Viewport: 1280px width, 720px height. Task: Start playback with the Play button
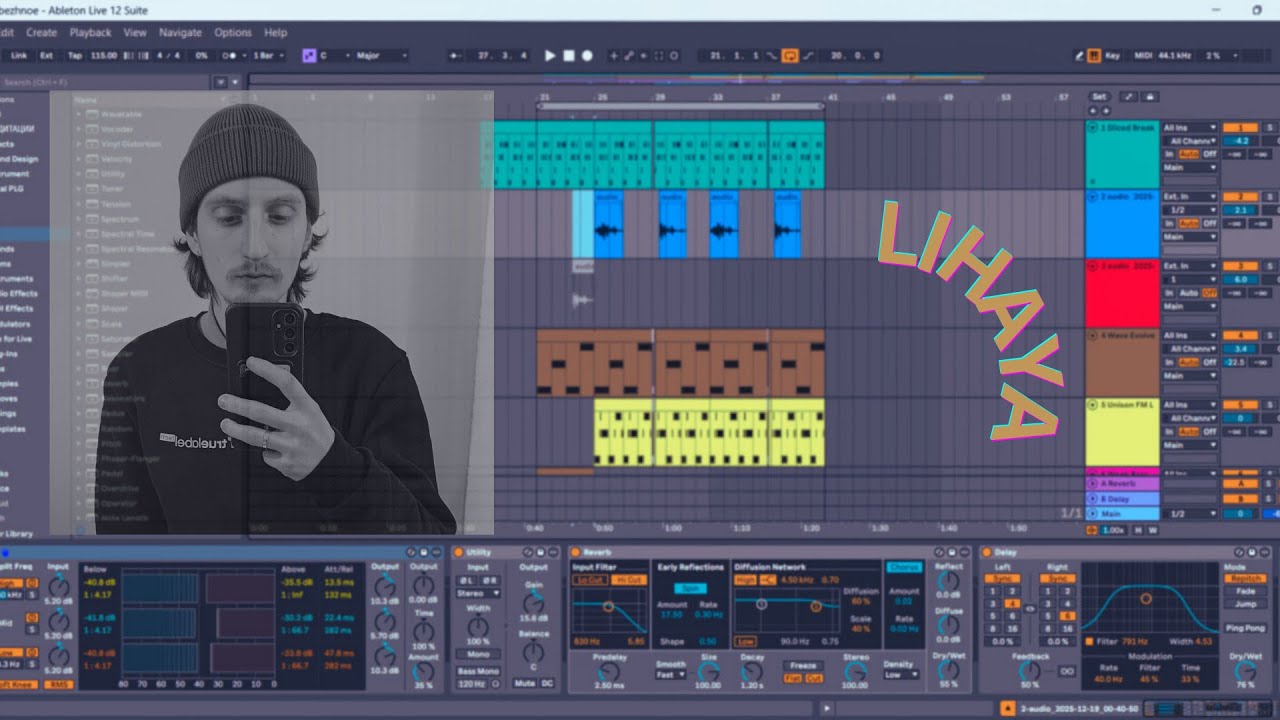(x=549, y=56)
